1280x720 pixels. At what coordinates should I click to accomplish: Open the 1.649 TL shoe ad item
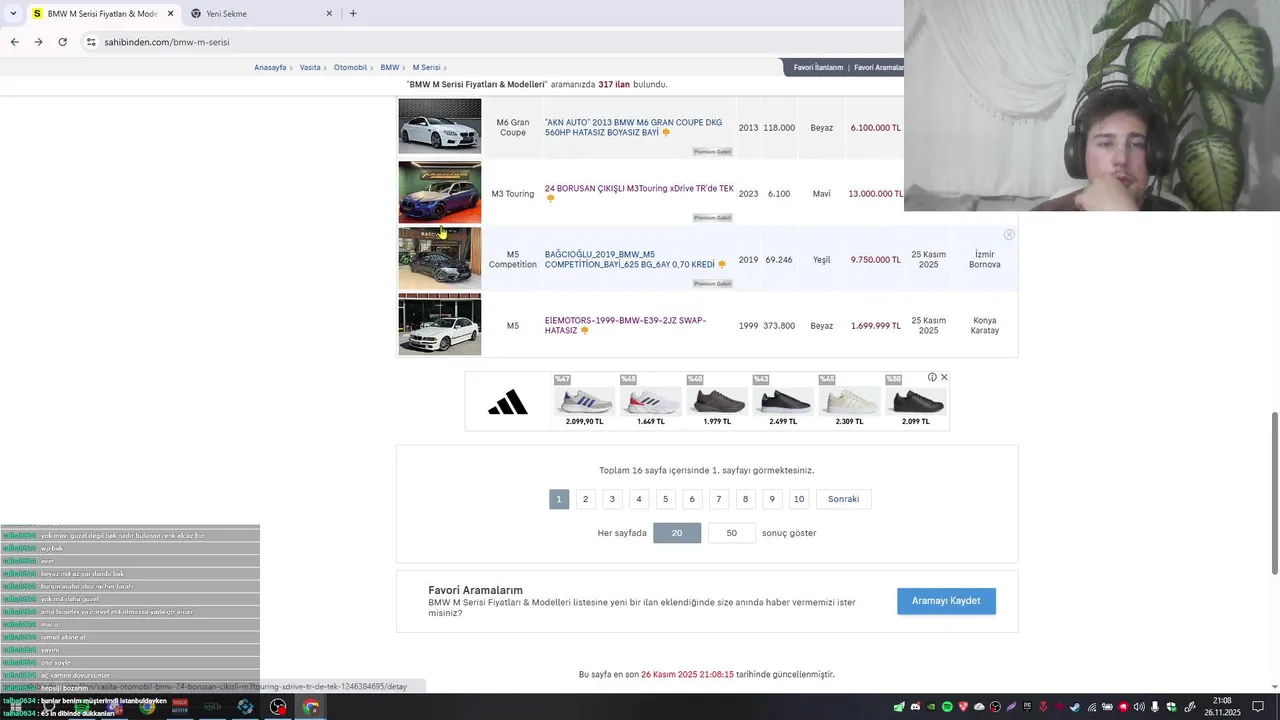point(651,401)
